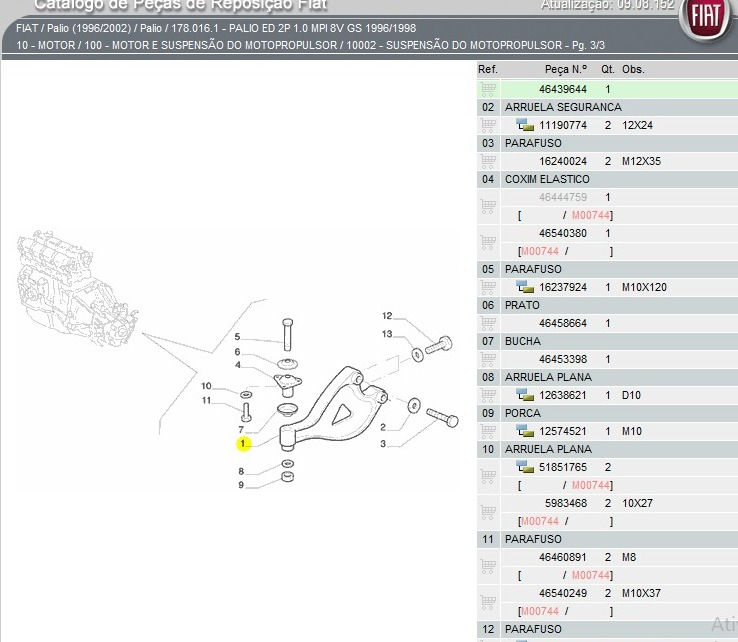
Task: Add arruela plana 12638621 to cart
Action: (x=488, y=395)
